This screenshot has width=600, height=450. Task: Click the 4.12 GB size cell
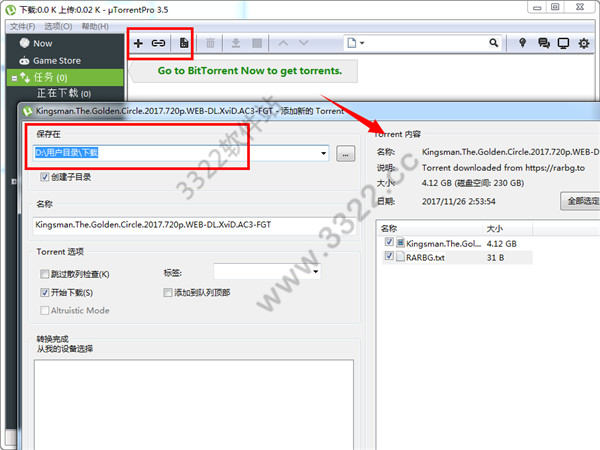[502, 244]
